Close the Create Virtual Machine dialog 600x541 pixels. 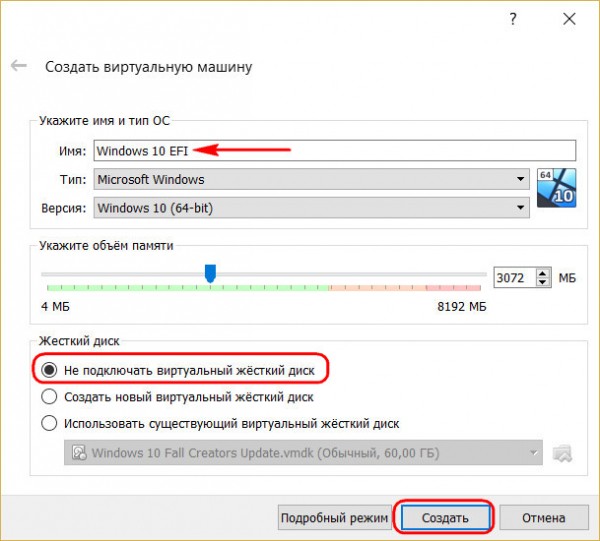[x=569, y=18]
